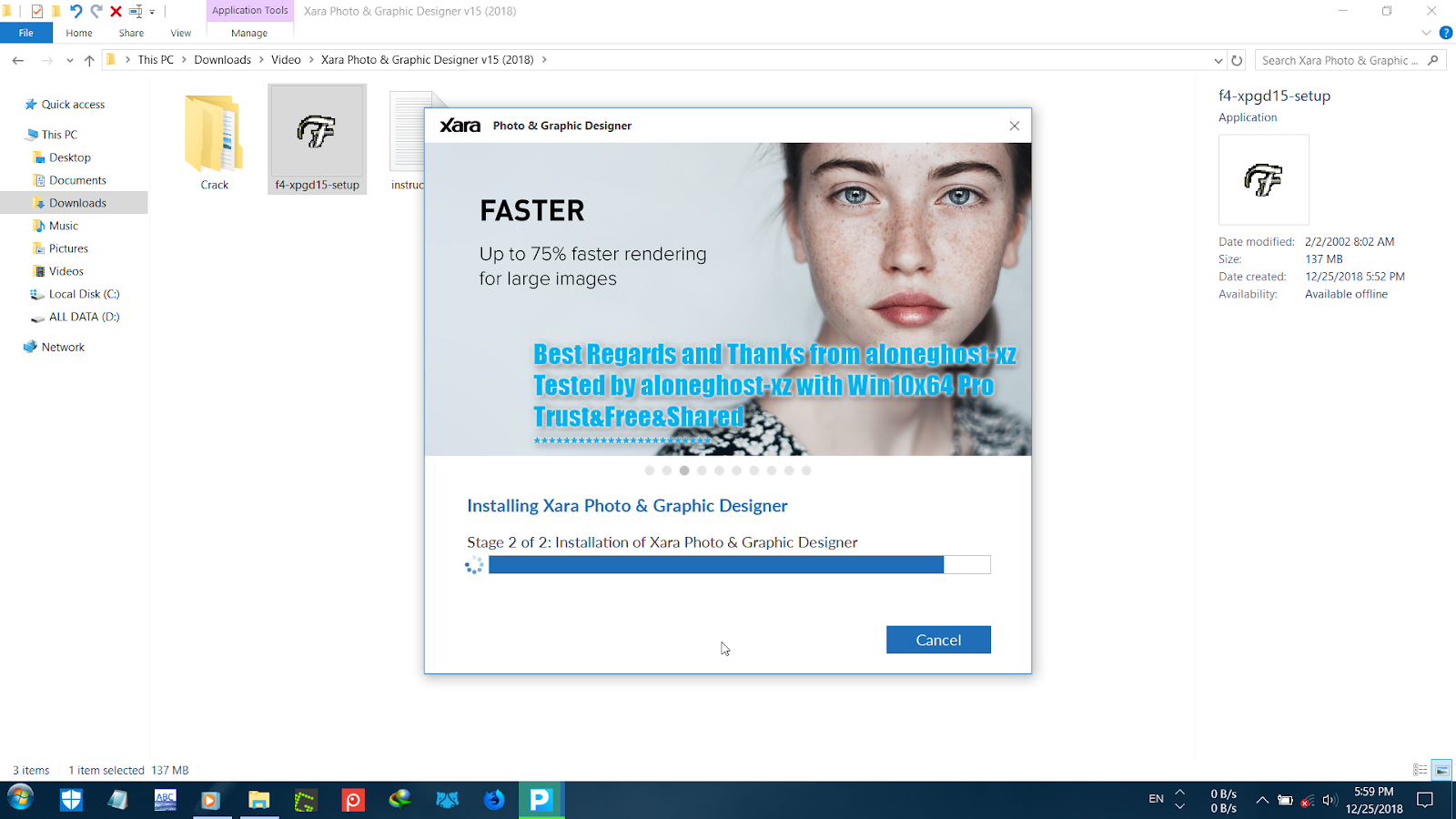Open Internet Download Manager taskbar icon
Screen dimensions: 1456x819
[x=399, y=800]
